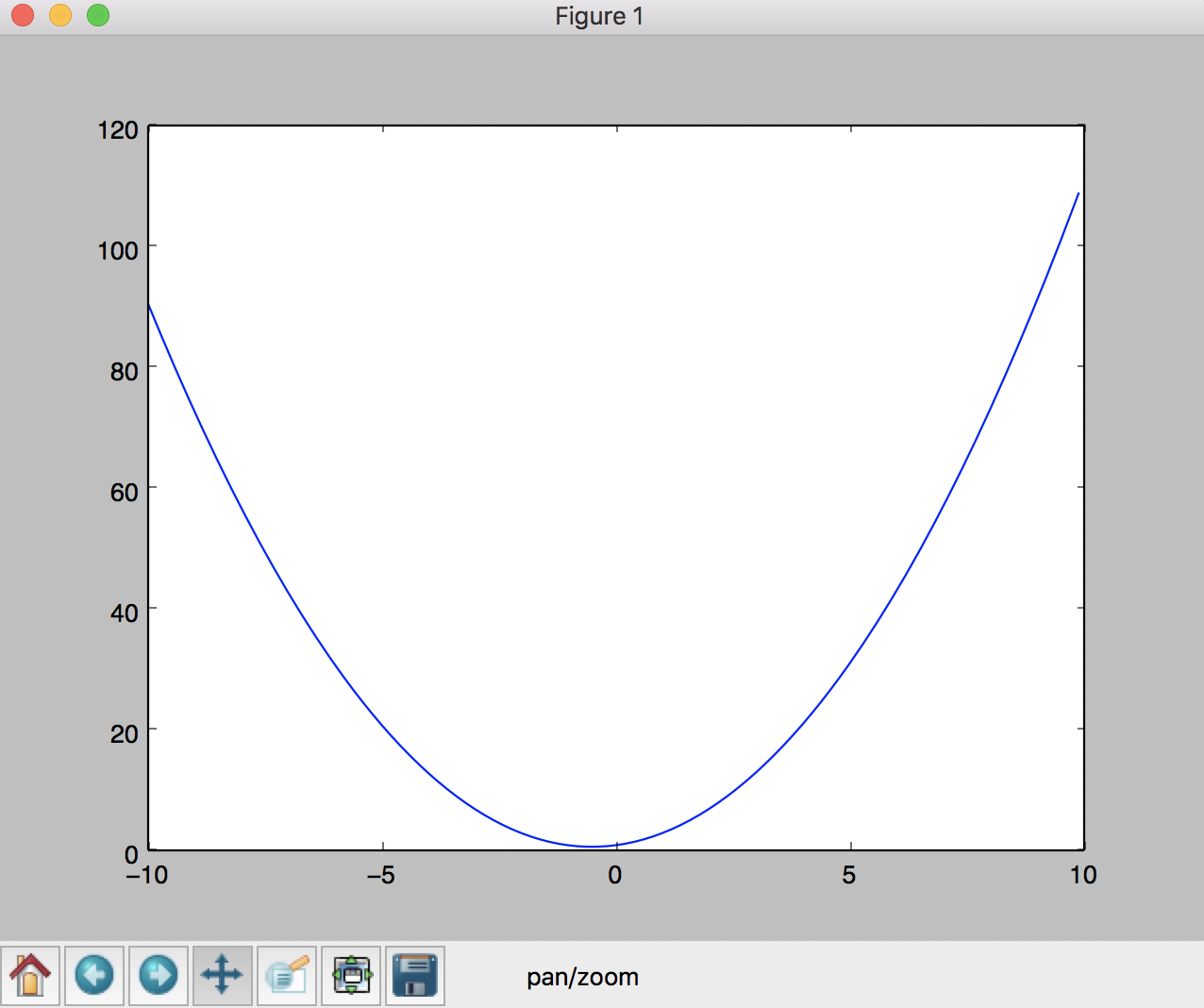Click the Figure 1 title text
This screenshot has width=1204, height=1008.
(600, 15)
